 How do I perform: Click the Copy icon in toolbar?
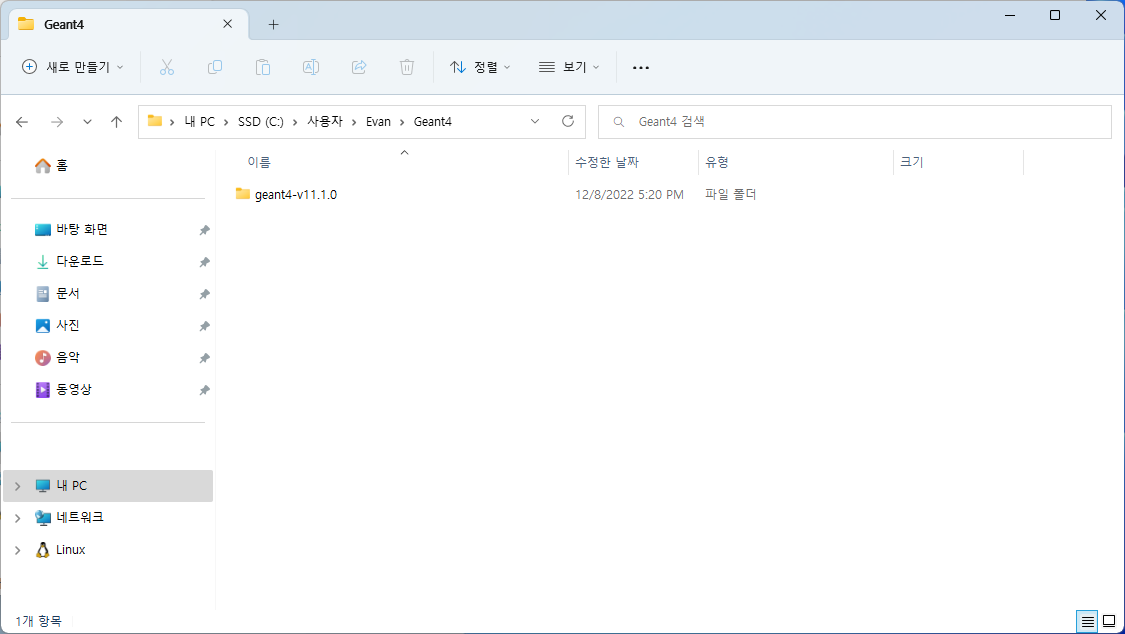tap(215, 67)
